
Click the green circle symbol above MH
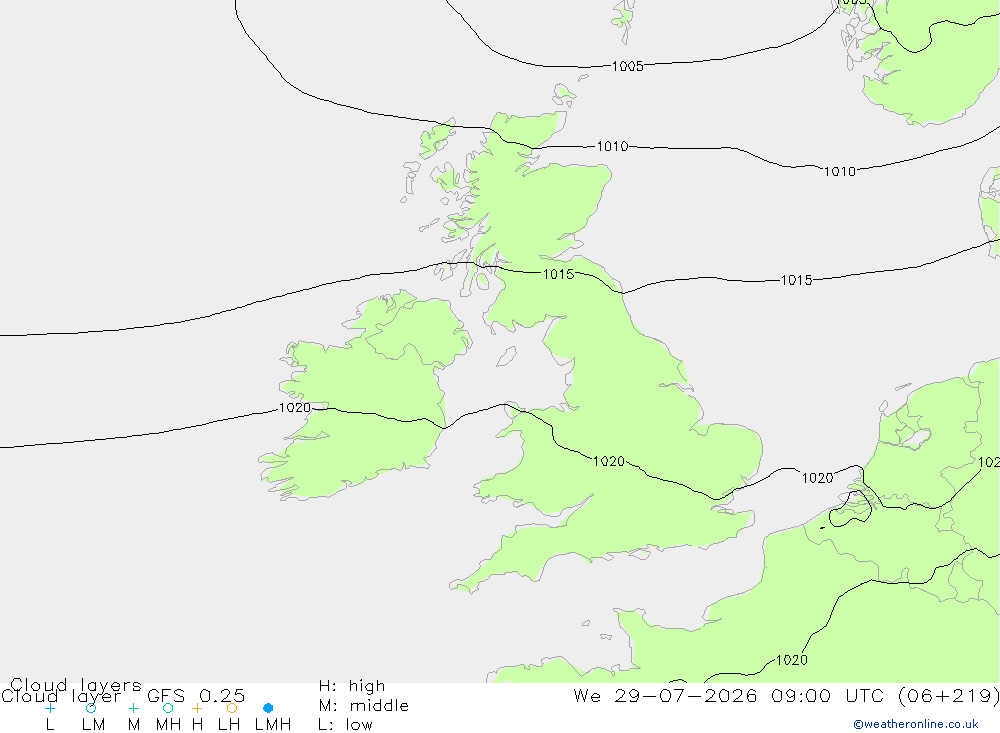coord(168,708)
